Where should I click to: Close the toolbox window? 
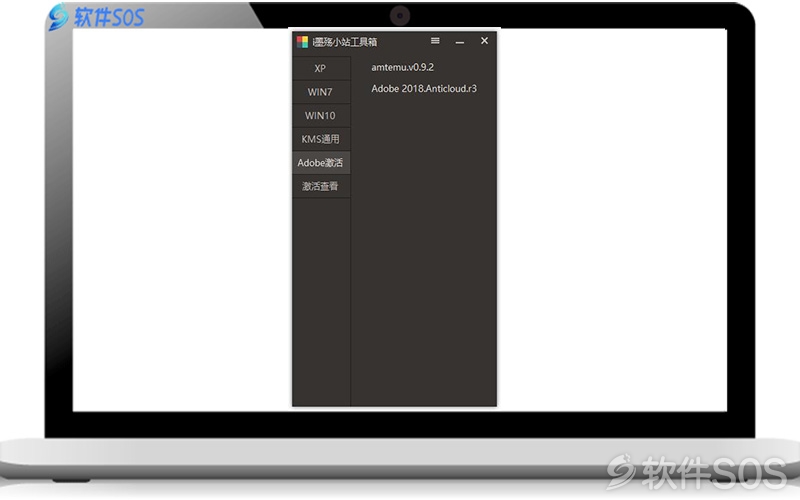(x=484, y=41)
